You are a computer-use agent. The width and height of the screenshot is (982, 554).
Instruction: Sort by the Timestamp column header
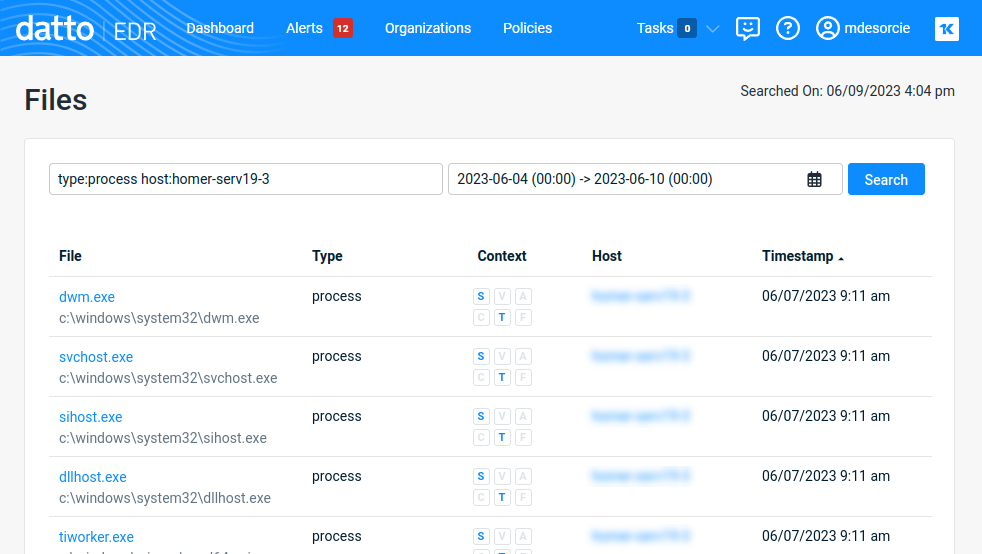797,256
